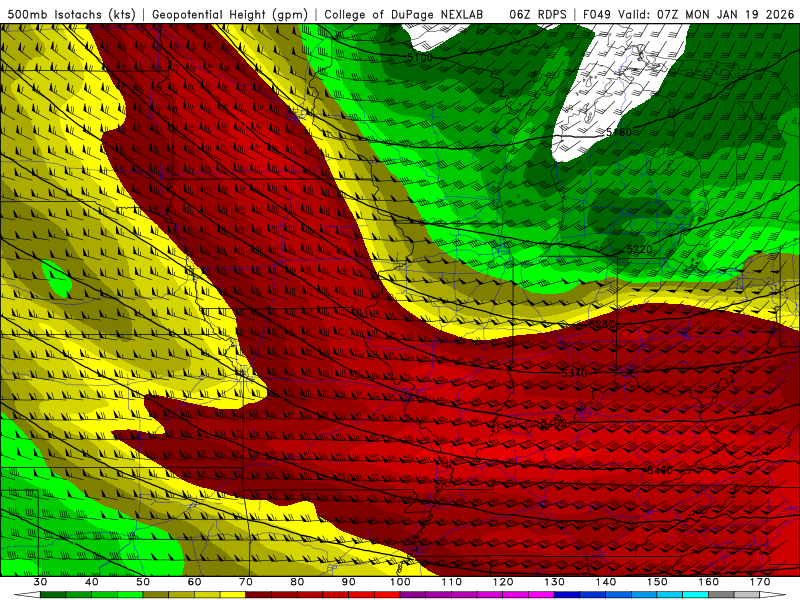
Task: Click the 120 value on the color scale
Action: coord(503,582)
